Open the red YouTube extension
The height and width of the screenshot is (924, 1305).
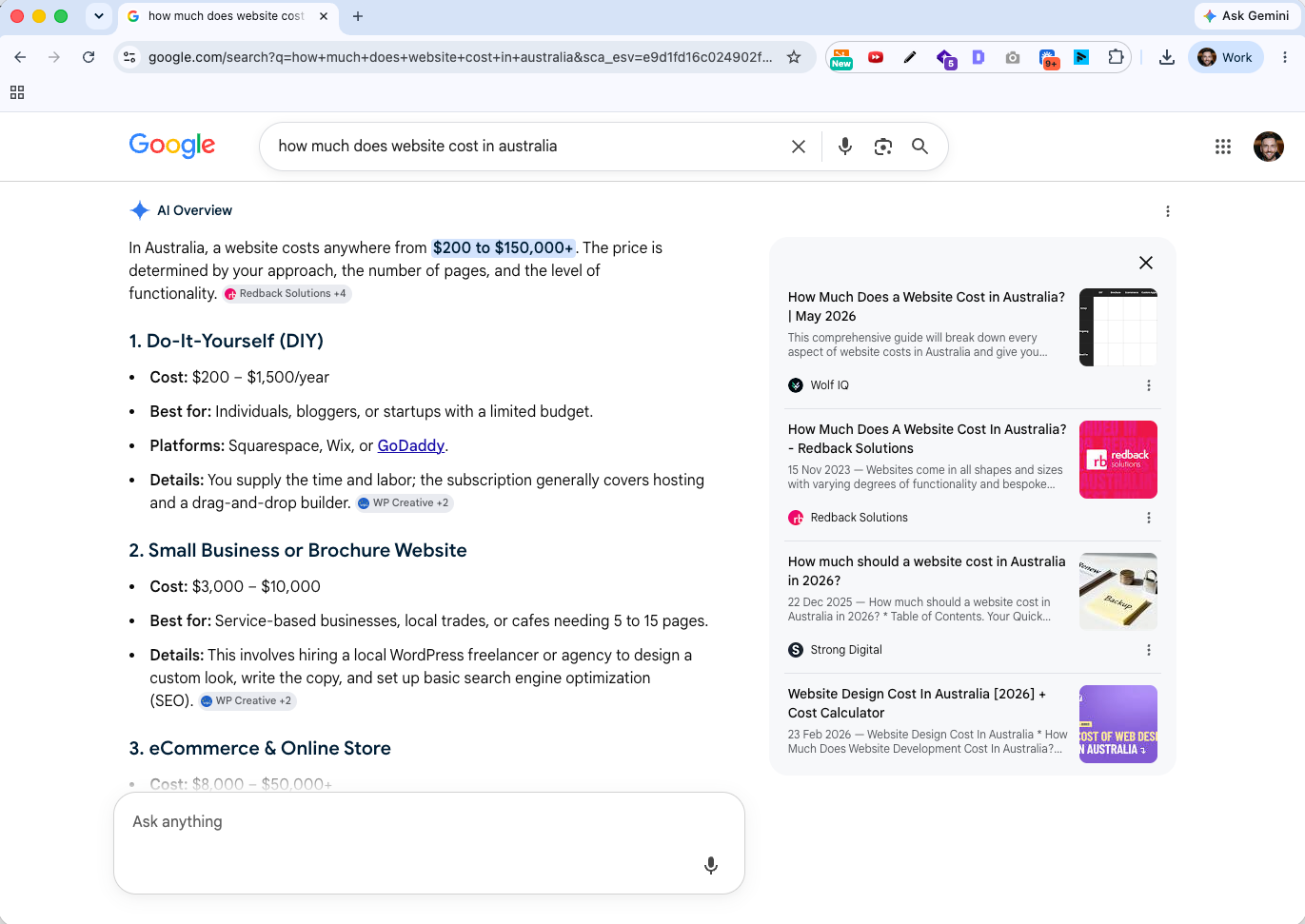pos(876,57)
